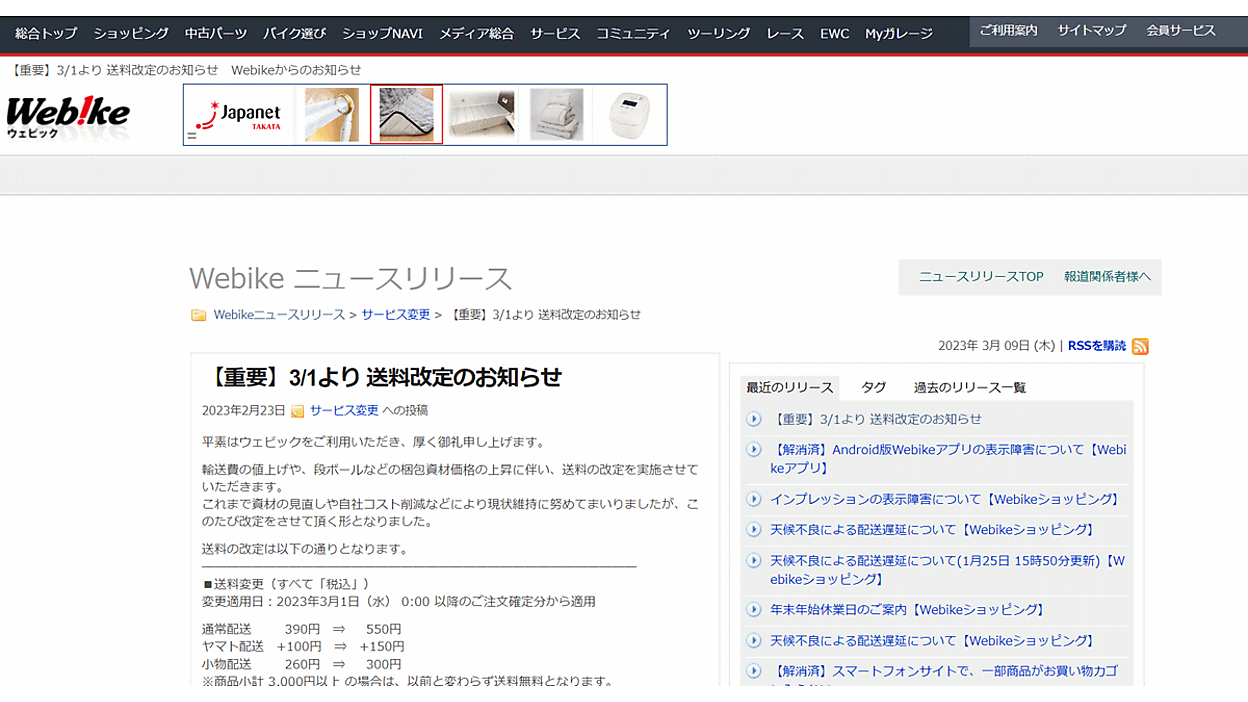Click the article title 【重要】3/1より 送料改定のお知らせ
Image resolution: width=1248 pixels, height=702 pixels.
pyautogui.click(x=385, y=377)
